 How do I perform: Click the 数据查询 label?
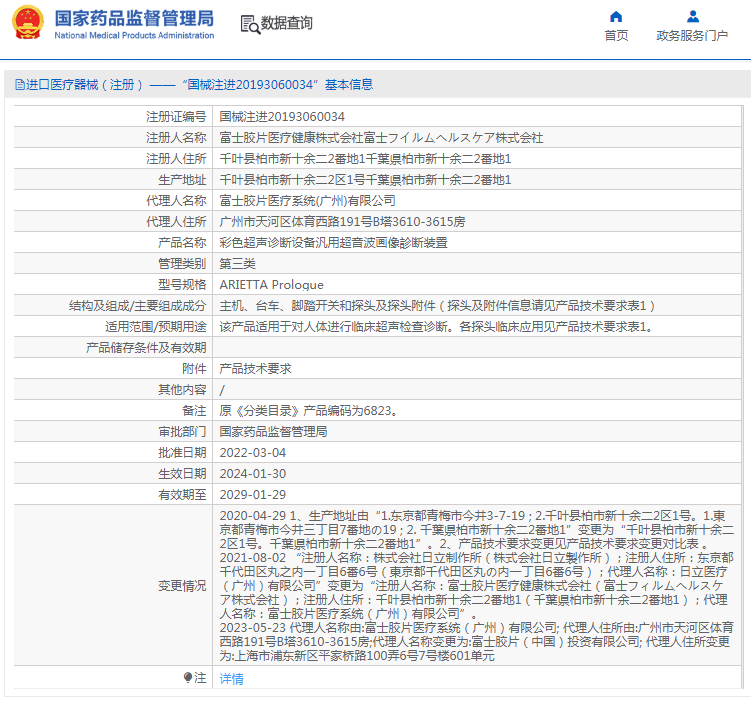(x=286, y=23)
